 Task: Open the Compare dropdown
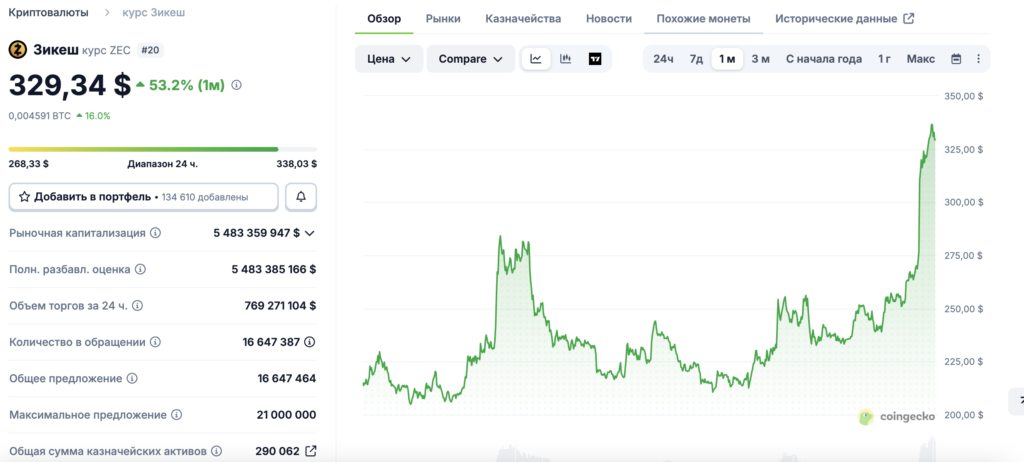pos(470,59)
